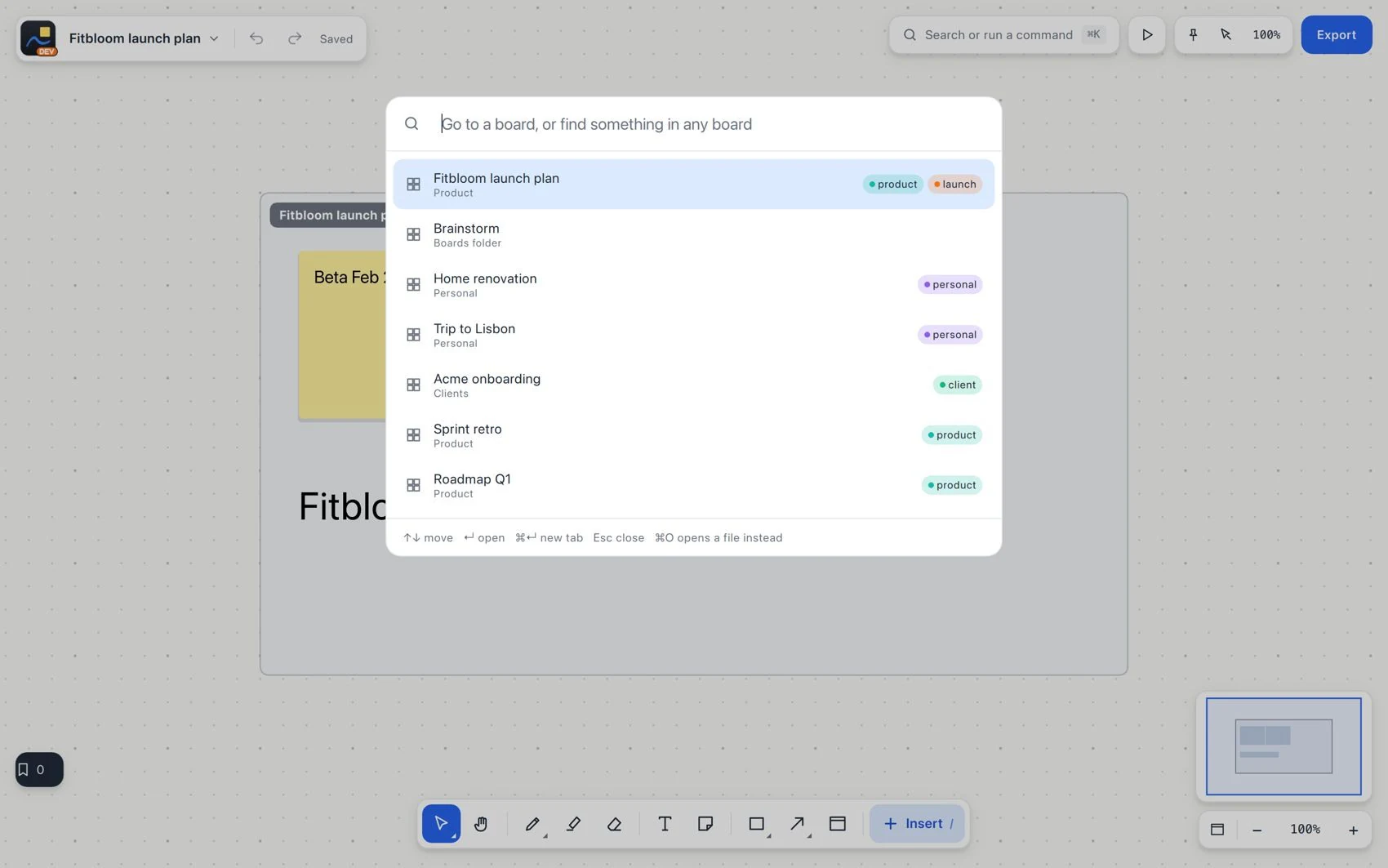
Task: Zoom in with the plus button
Action: [1353, 830]
